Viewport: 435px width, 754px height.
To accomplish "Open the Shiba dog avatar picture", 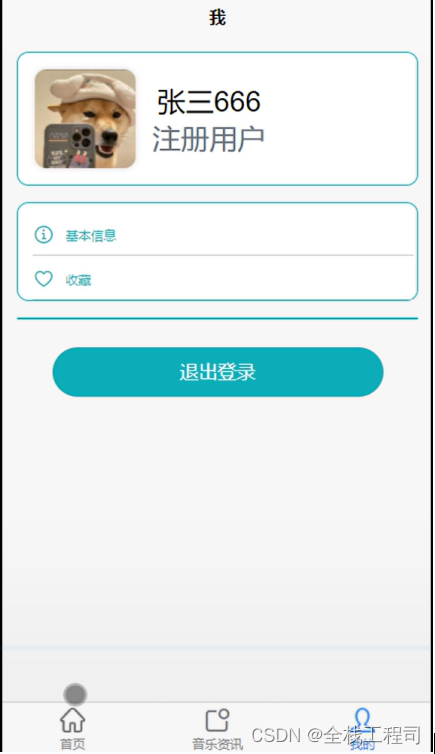I will (85, 118).
